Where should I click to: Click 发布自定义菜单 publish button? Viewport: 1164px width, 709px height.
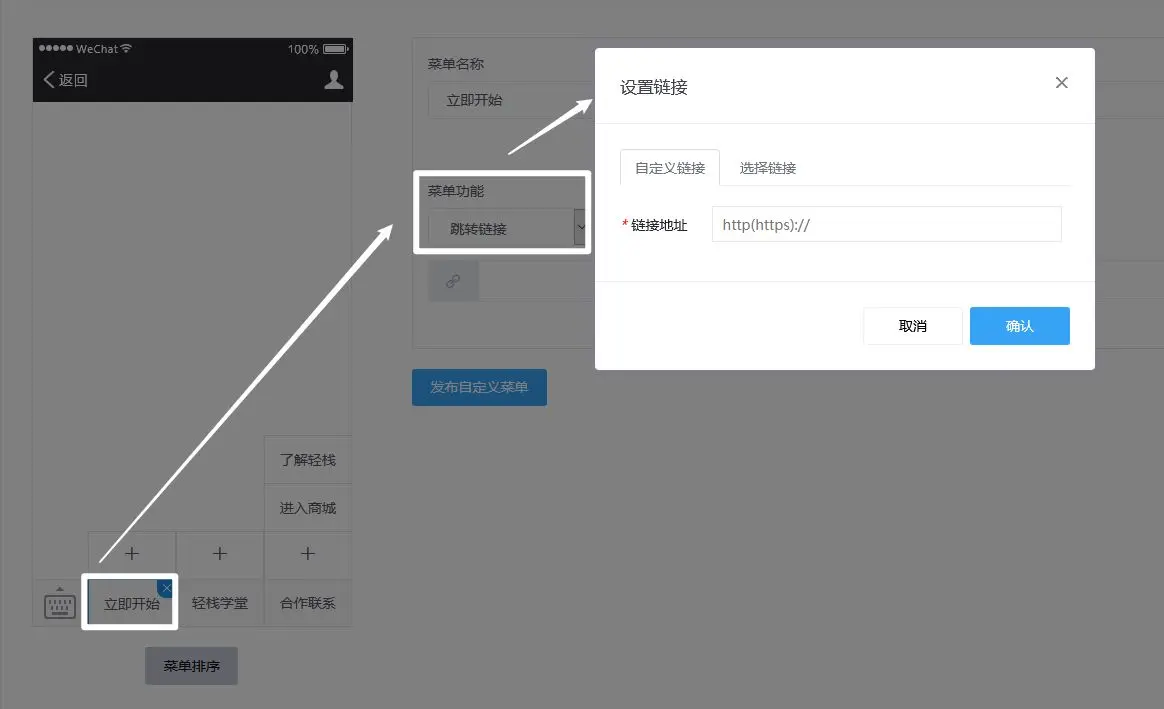(479, 387)
